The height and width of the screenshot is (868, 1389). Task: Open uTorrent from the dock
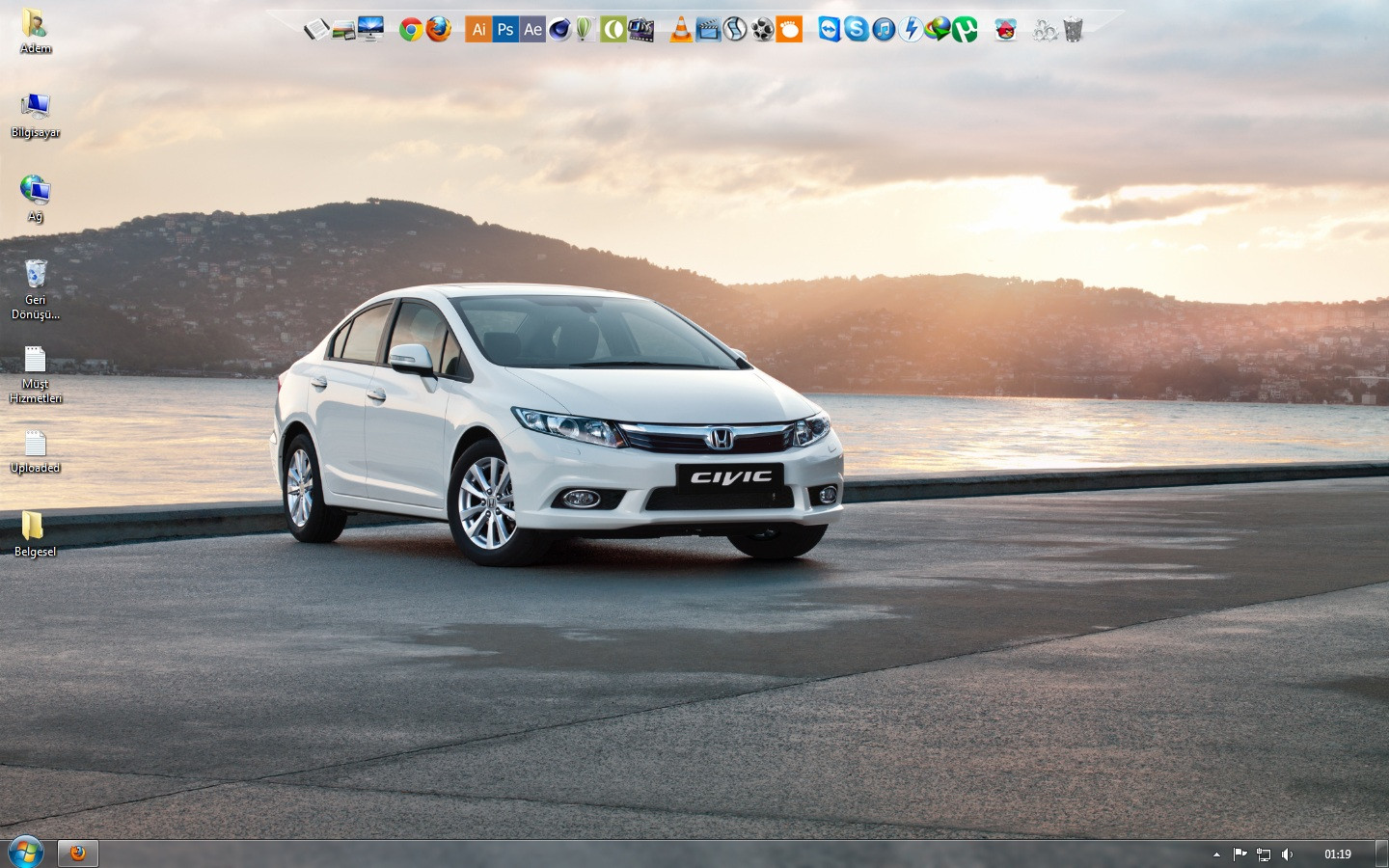tap(965, 30)
